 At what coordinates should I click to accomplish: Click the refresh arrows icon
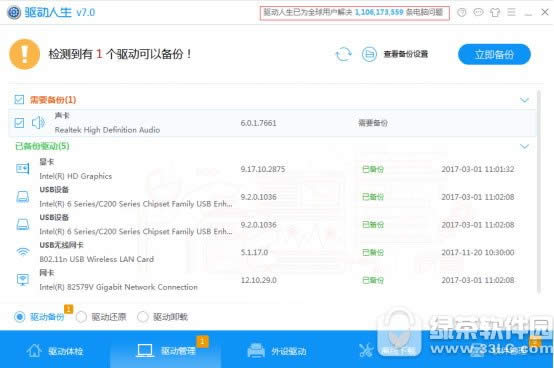pos(343,54)
